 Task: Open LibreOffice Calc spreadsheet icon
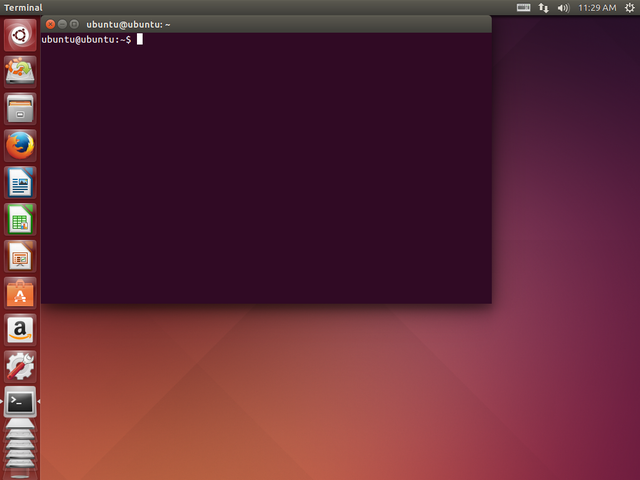pyautogui.click(x=20, y=219)
